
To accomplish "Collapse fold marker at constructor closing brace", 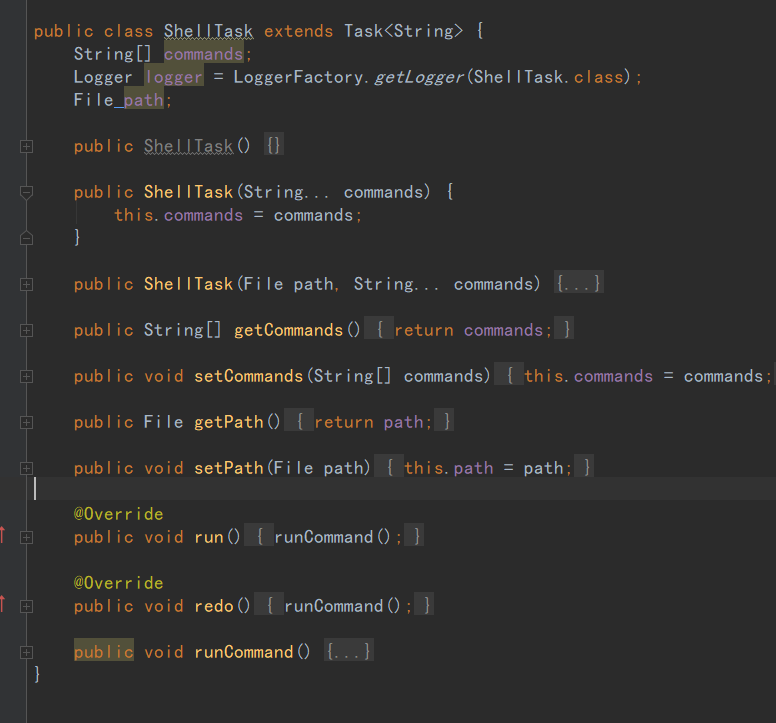I will pyautogui.click(x=27, y=238).
